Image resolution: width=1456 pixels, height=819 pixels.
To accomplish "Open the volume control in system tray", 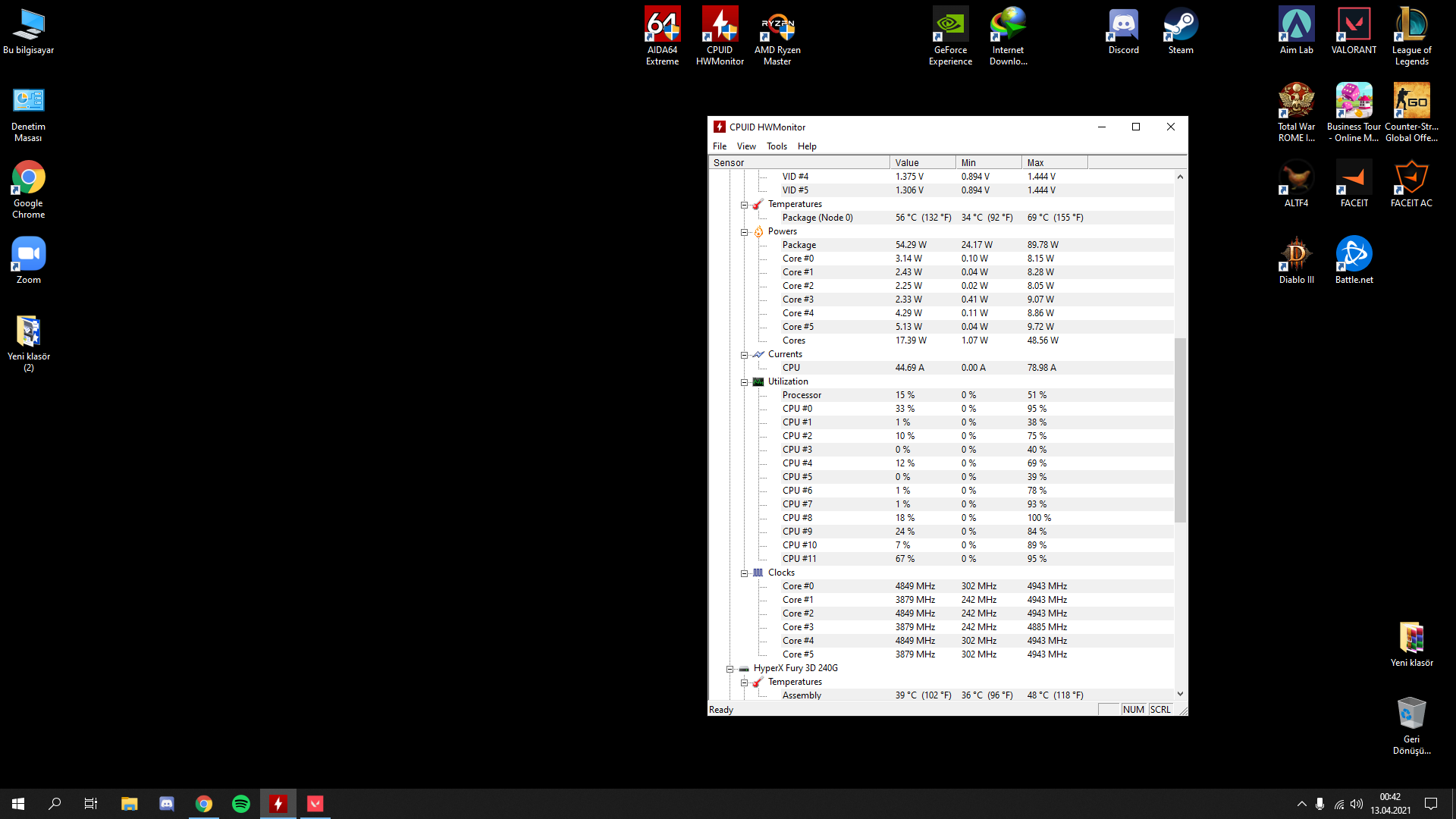I will tap(1357, 804).
